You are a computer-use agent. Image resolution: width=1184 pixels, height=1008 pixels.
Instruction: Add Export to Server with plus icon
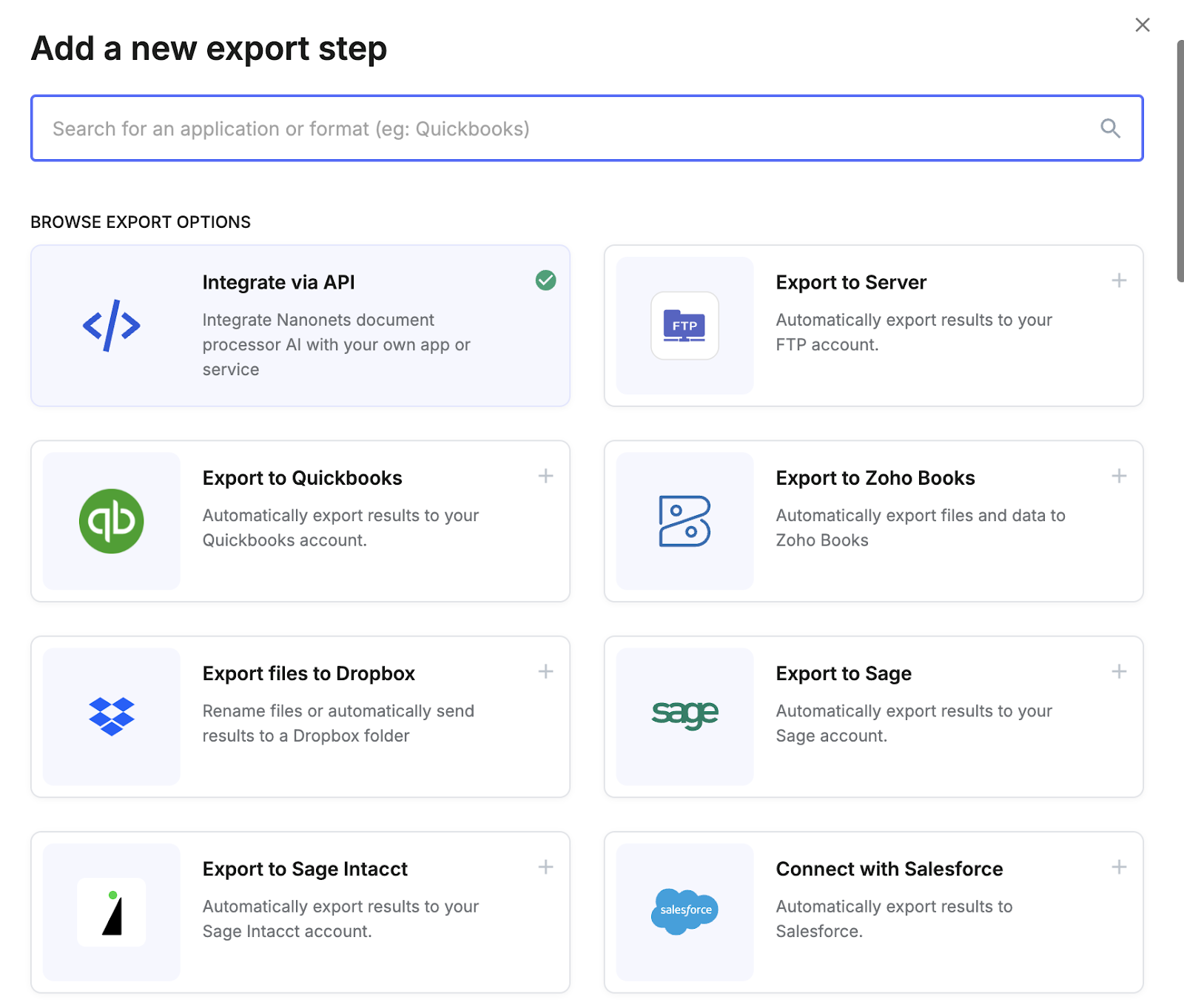coord(1119,280)
